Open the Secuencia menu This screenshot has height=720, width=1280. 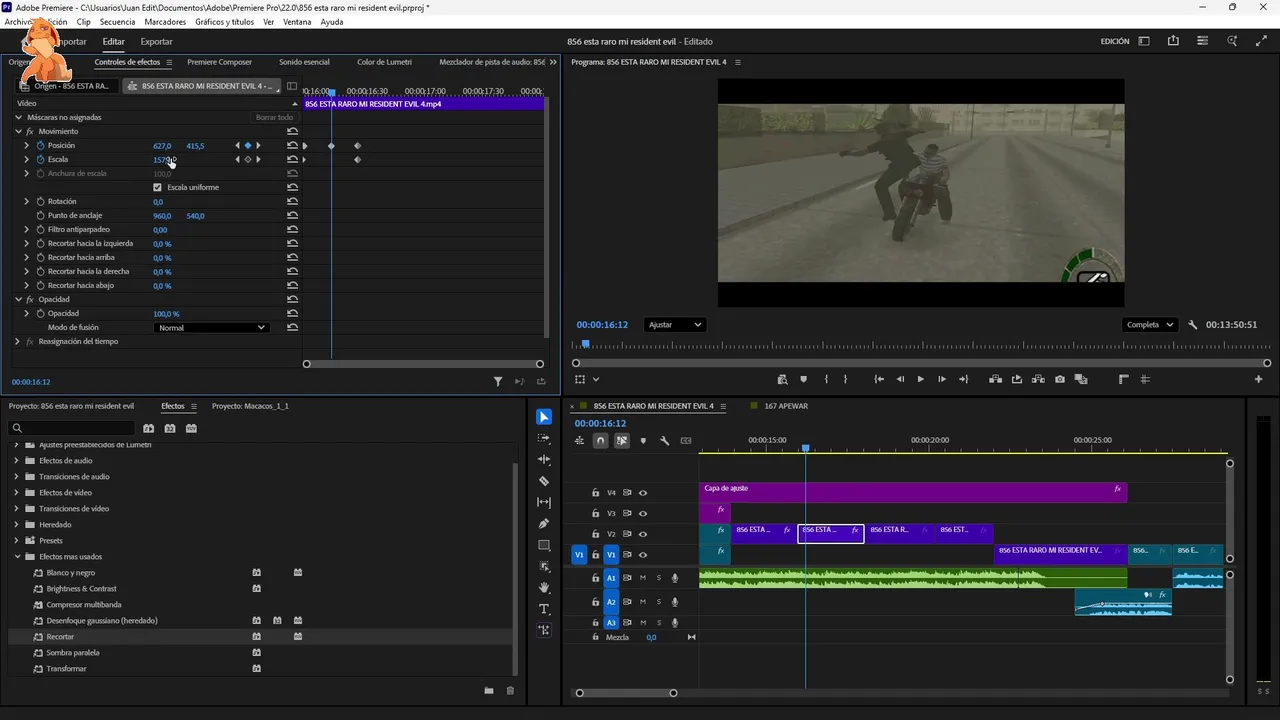tap(117, 22)
